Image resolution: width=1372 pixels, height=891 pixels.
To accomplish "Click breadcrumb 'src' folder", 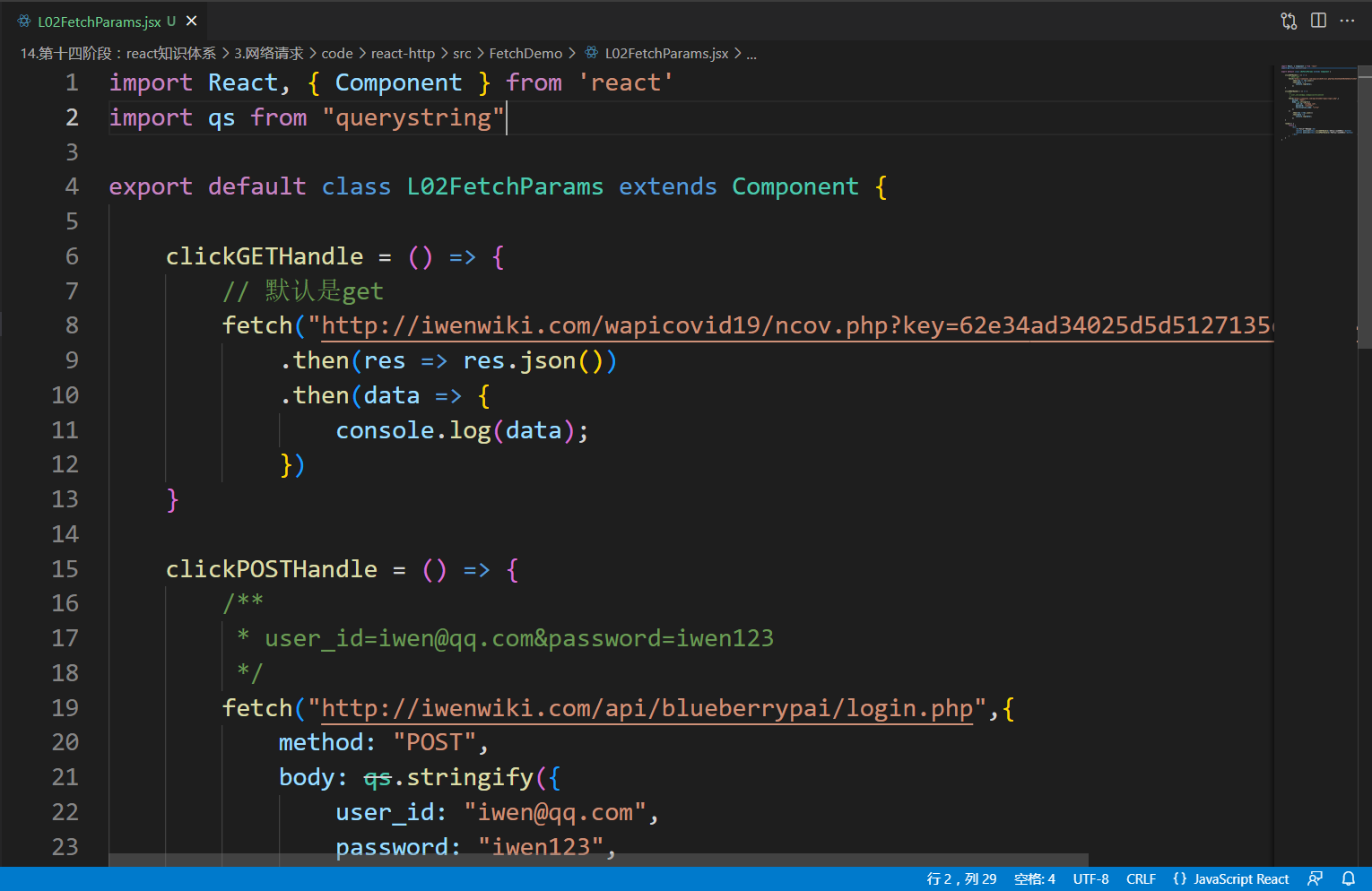I will pyautogui.click(x=462, y=54).
